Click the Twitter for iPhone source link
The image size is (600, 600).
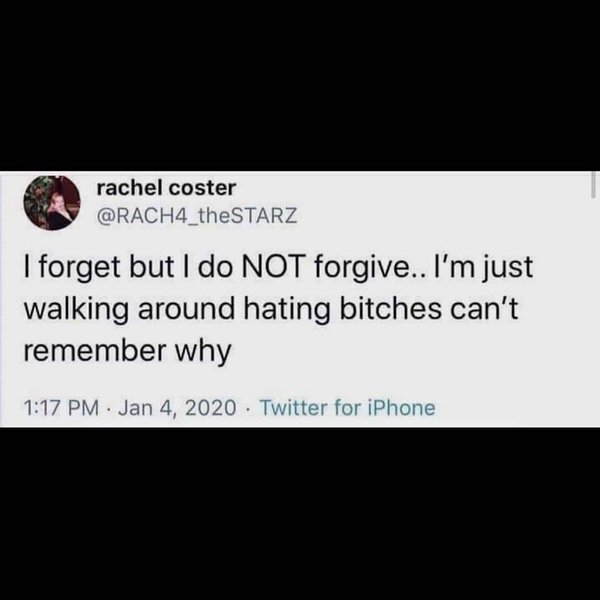347,408
